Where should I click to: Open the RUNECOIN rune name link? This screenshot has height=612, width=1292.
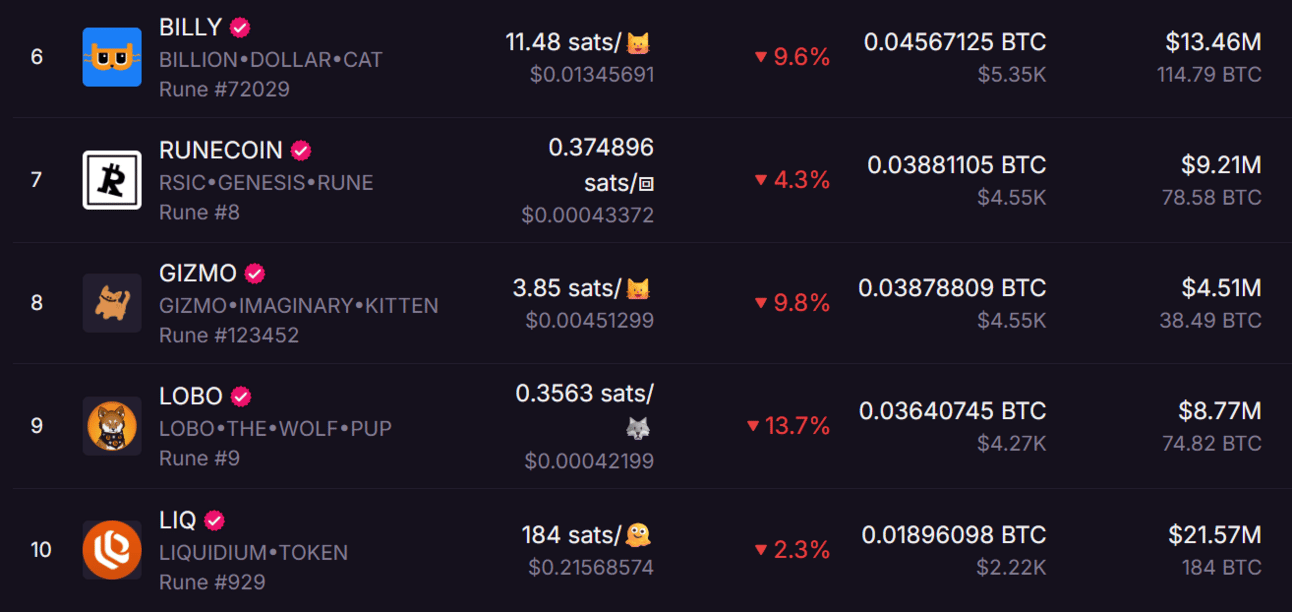[221, 150]
